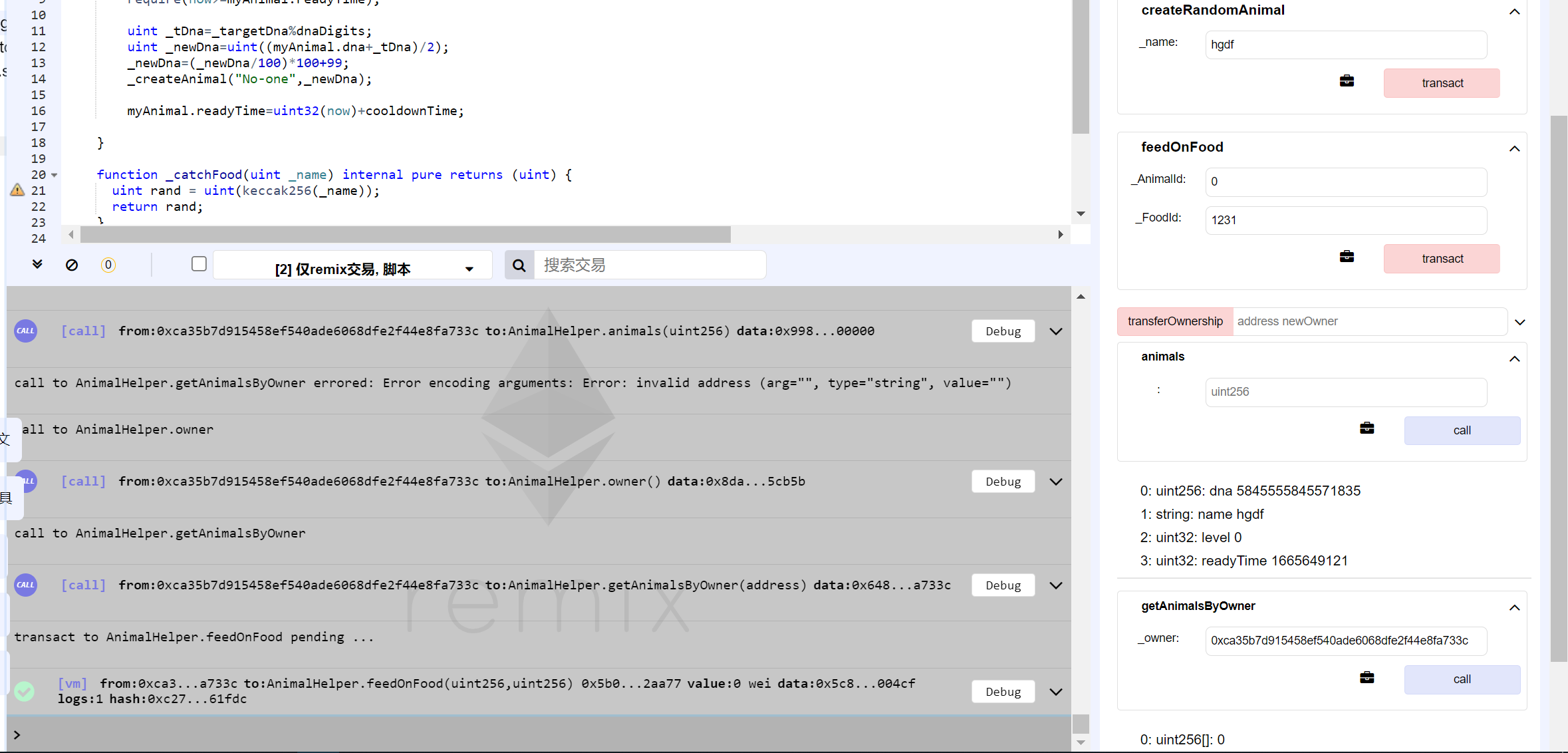Click the createRandomAnimal transact button
The image size is (1568, 753).
click(1442, 83)
